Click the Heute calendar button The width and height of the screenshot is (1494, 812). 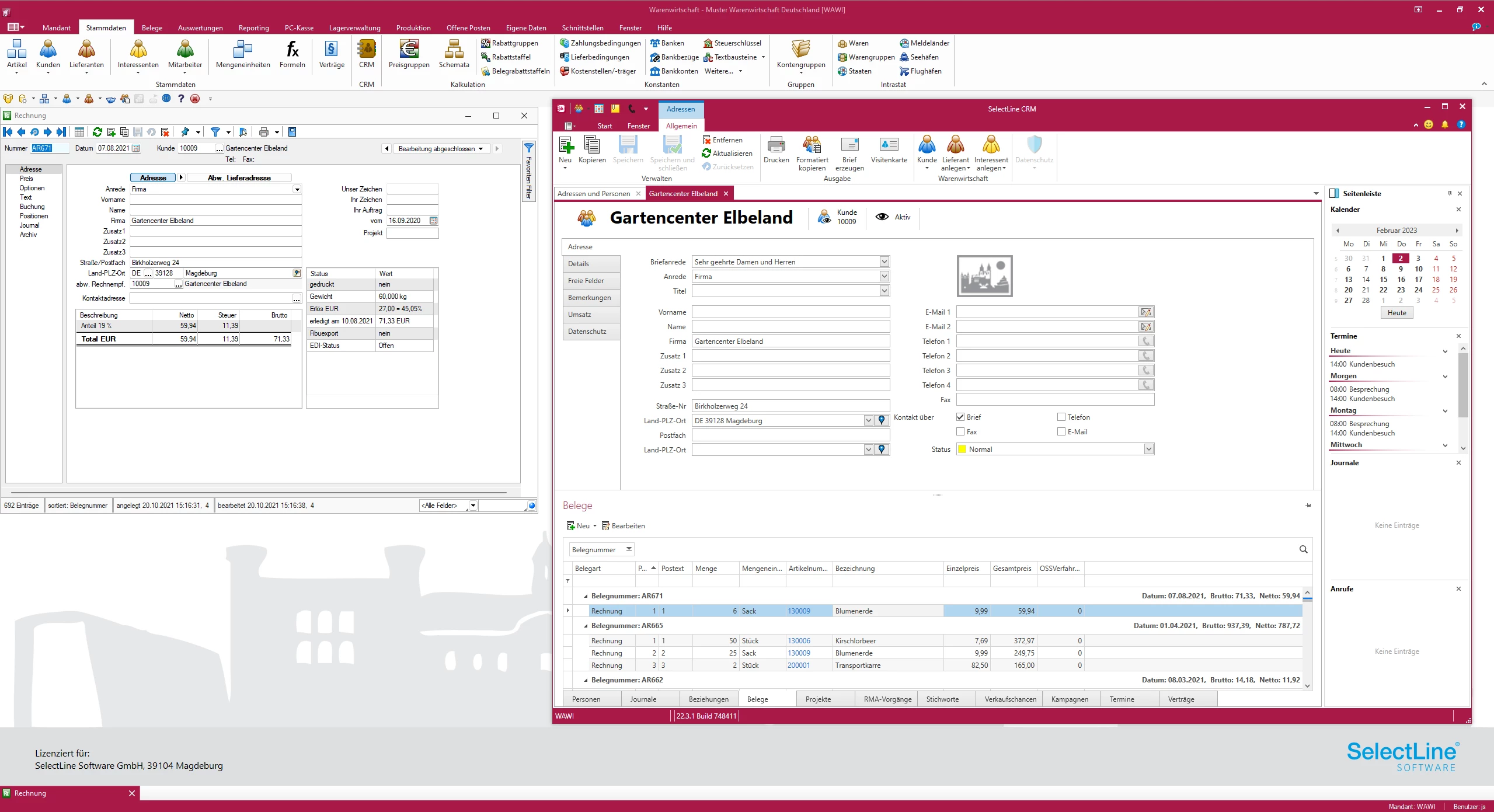tap(1397, 312)
